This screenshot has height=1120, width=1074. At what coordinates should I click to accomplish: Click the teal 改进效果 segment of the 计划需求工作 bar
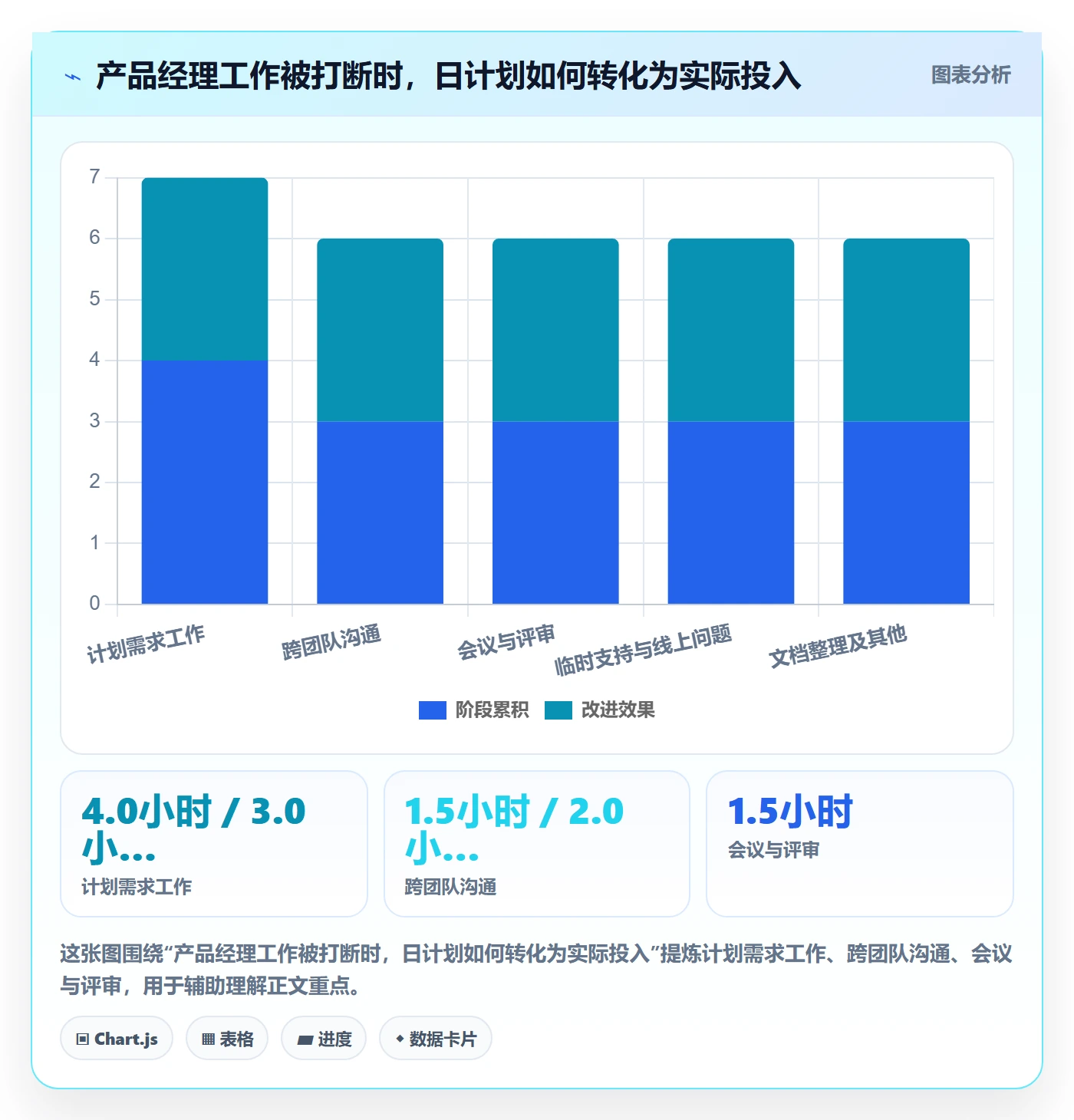(205, 269)
